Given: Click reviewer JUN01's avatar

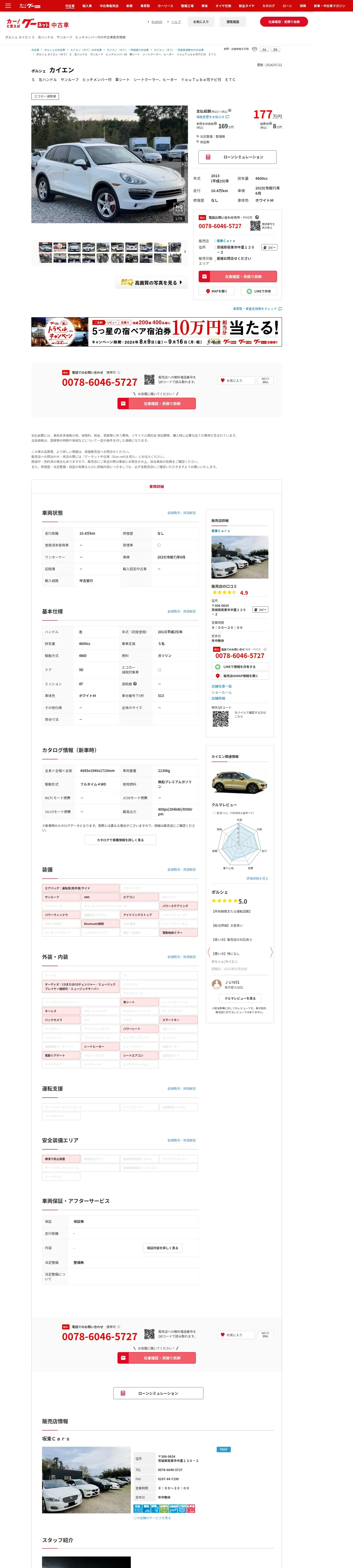Looking at the screenshot, I should [x=216, y=984].
